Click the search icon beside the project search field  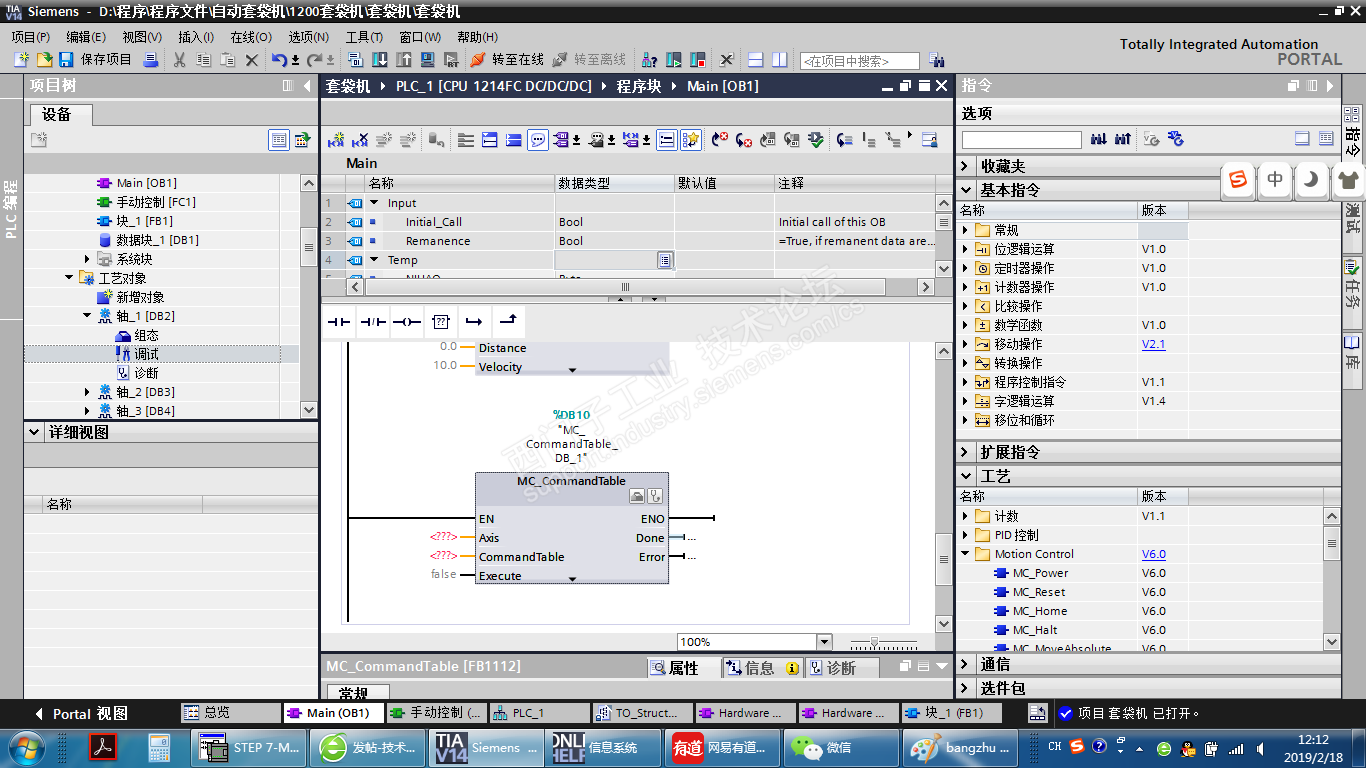(936, 60)
